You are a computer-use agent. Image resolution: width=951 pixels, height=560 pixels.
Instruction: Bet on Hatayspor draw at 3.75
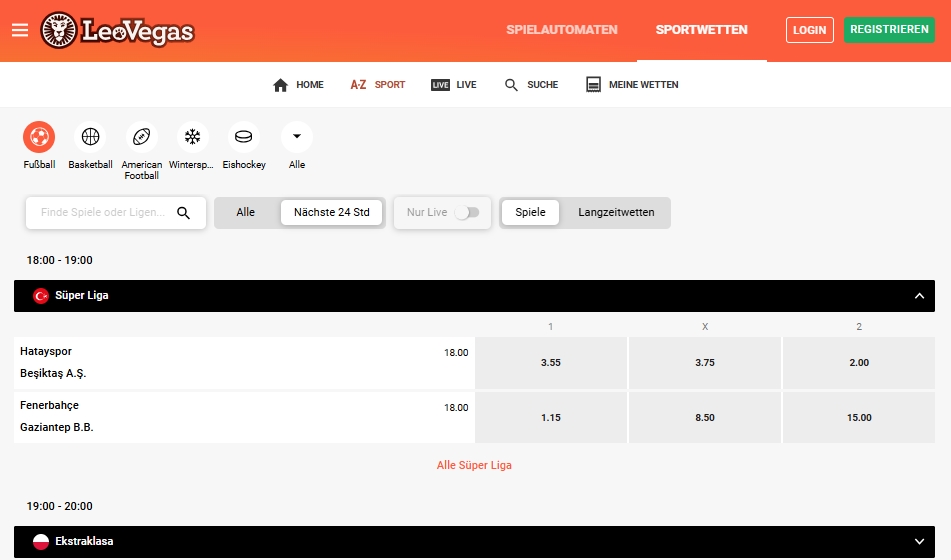705,363
